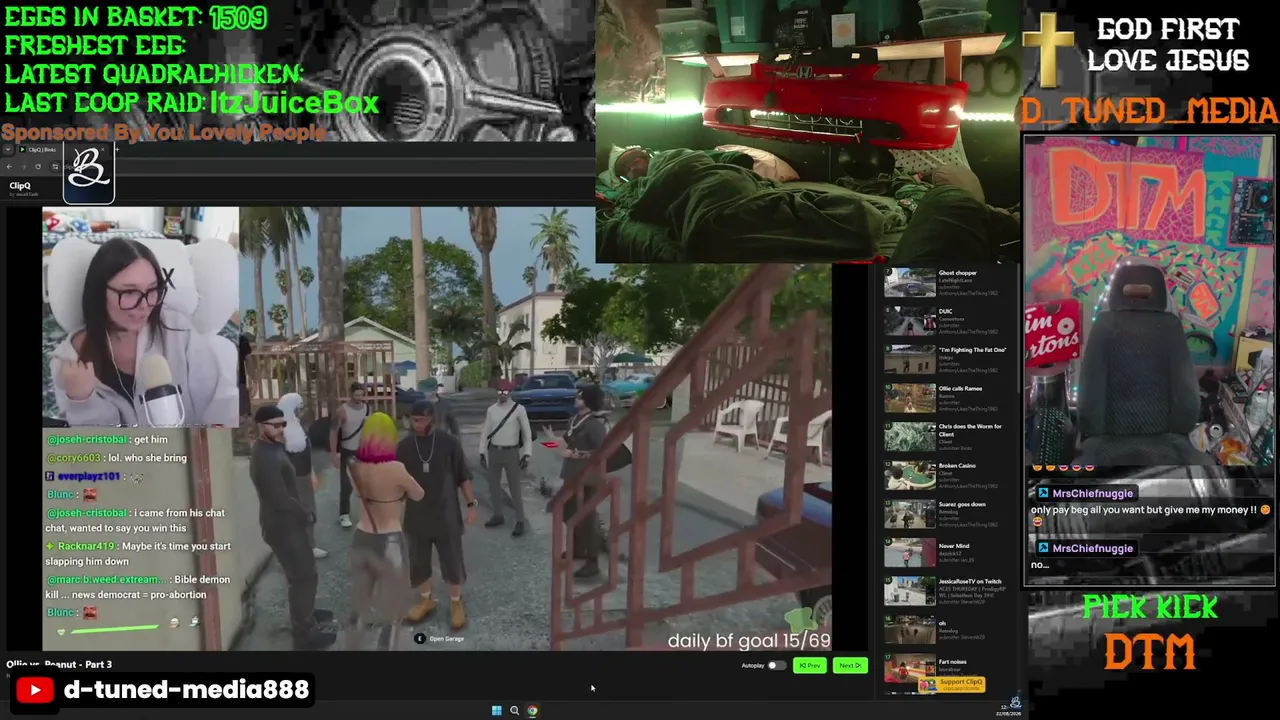The height and width of the screenshot is (720, 1280).
Task: Click MrsChiefnuggie's first chat username
Action: [1092, 493]
